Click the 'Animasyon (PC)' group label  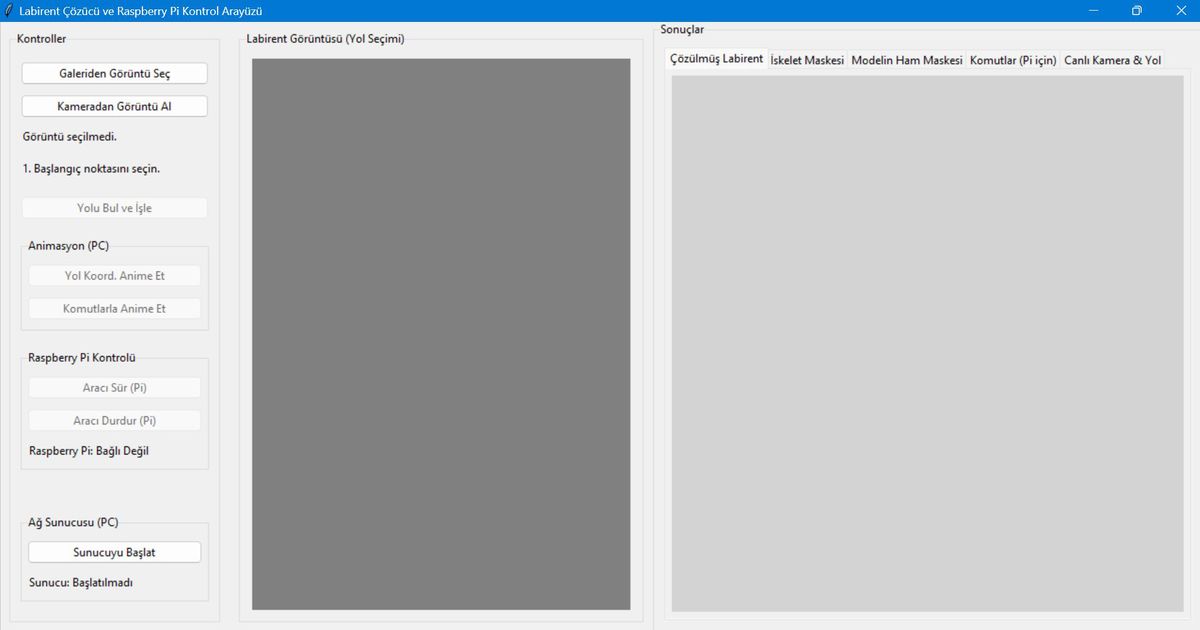point(69,246)
